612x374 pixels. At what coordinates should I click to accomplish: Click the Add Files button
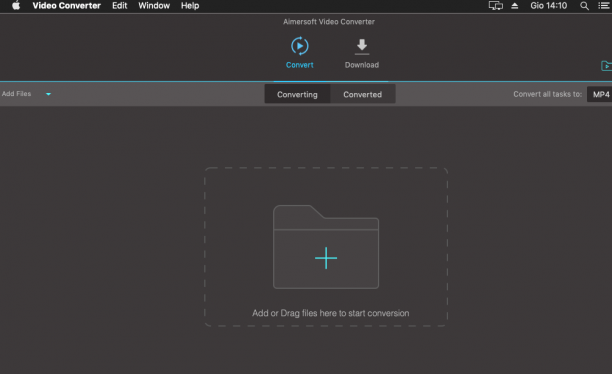[x=16, y=94]
